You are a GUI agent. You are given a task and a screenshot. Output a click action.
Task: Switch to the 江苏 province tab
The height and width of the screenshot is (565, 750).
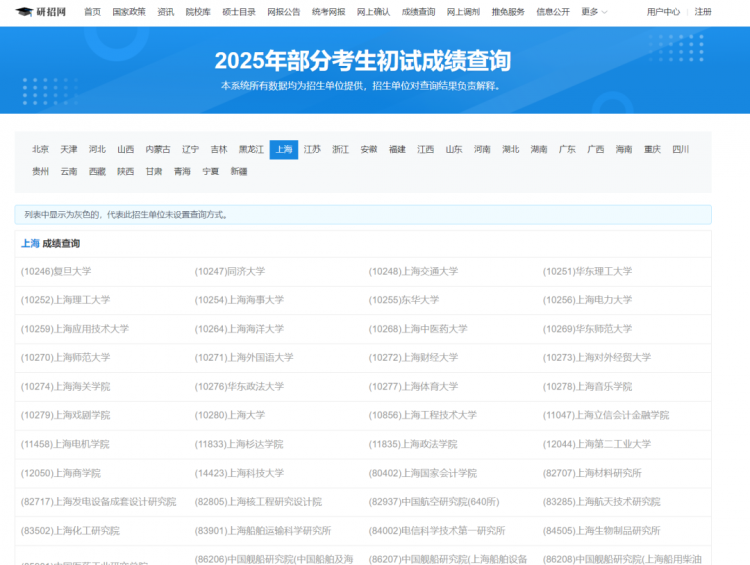click(312, 149)
